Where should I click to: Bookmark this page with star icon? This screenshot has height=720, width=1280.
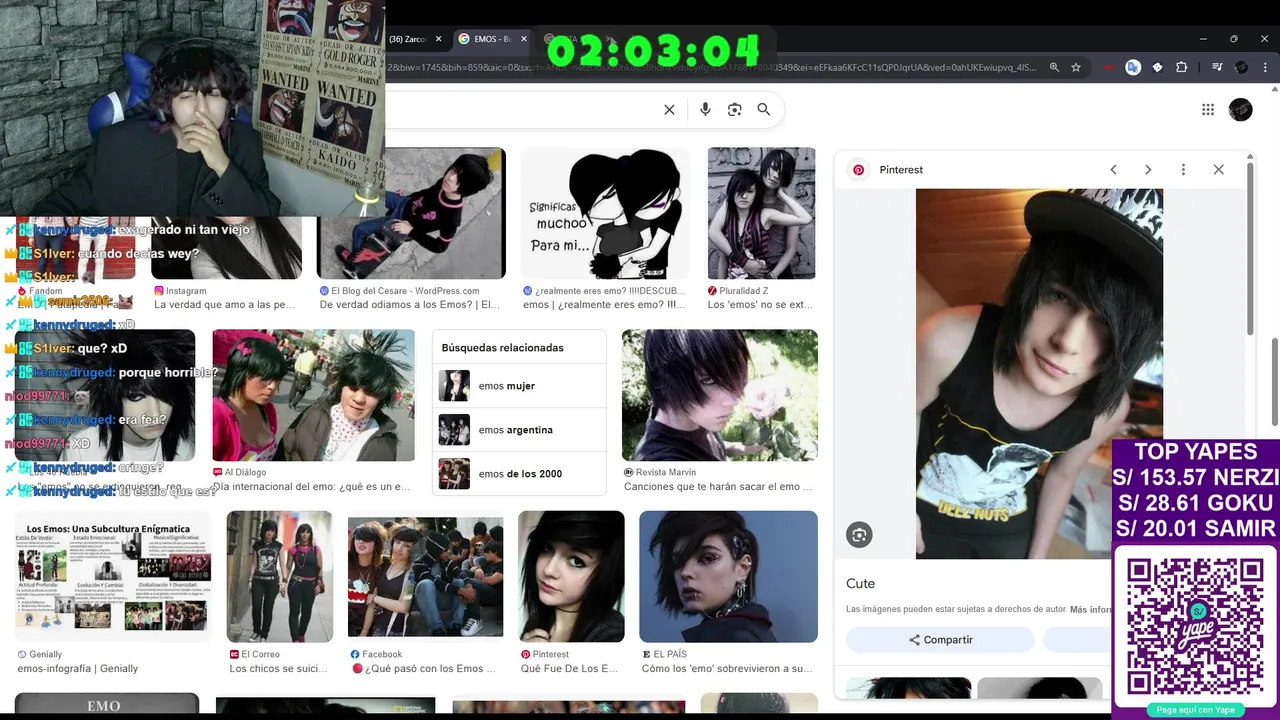(1076, 67)
